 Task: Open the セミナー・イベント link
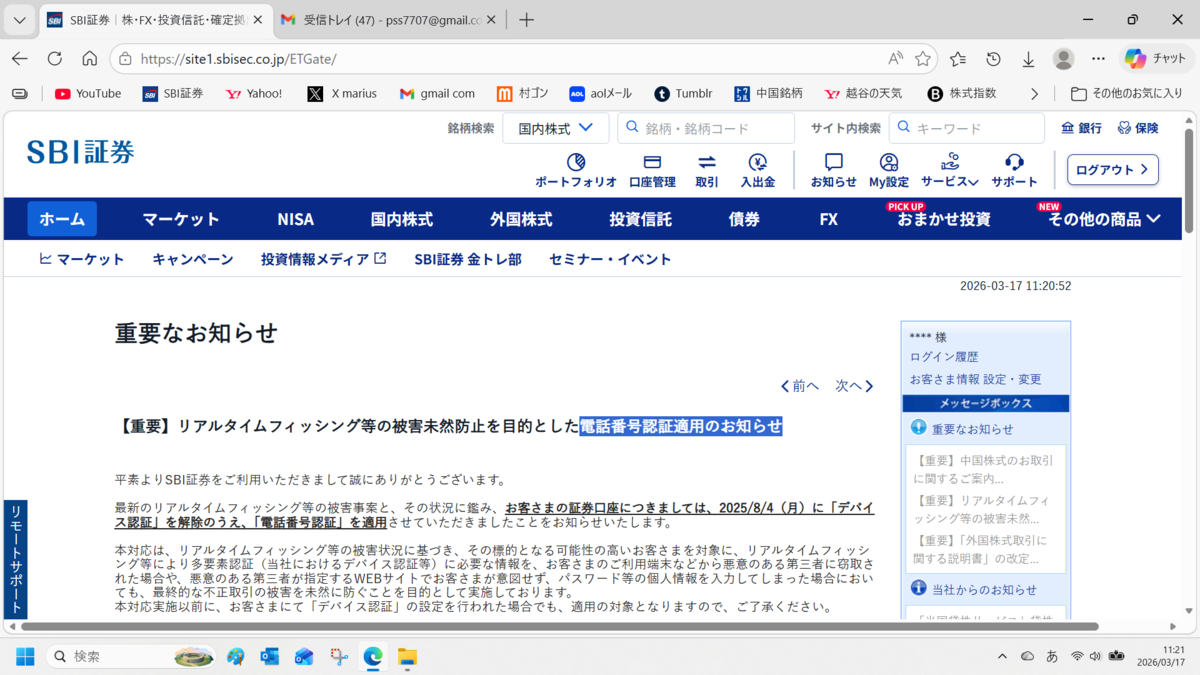(610, 259)
